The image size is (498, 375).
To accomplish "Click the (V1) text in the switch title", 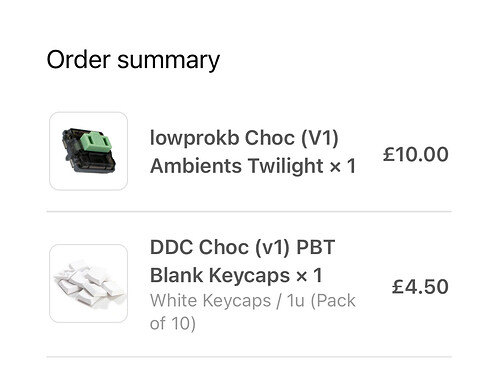I will click(320, 138).
